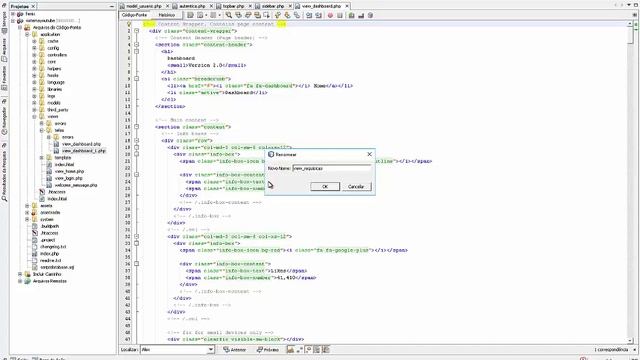Expand the models folder

(x=34, y=103)
